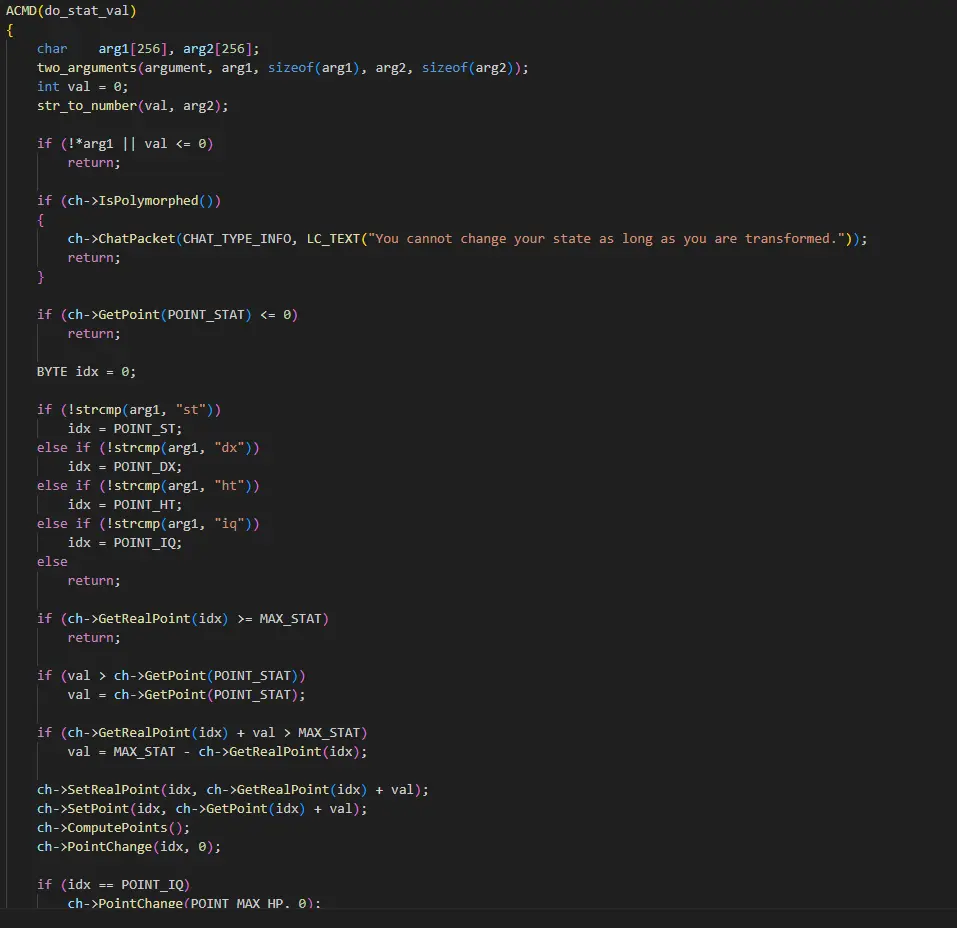
Task: Click the line 'ch->PointChange(idx, 0);'
Action: (129, 846)
